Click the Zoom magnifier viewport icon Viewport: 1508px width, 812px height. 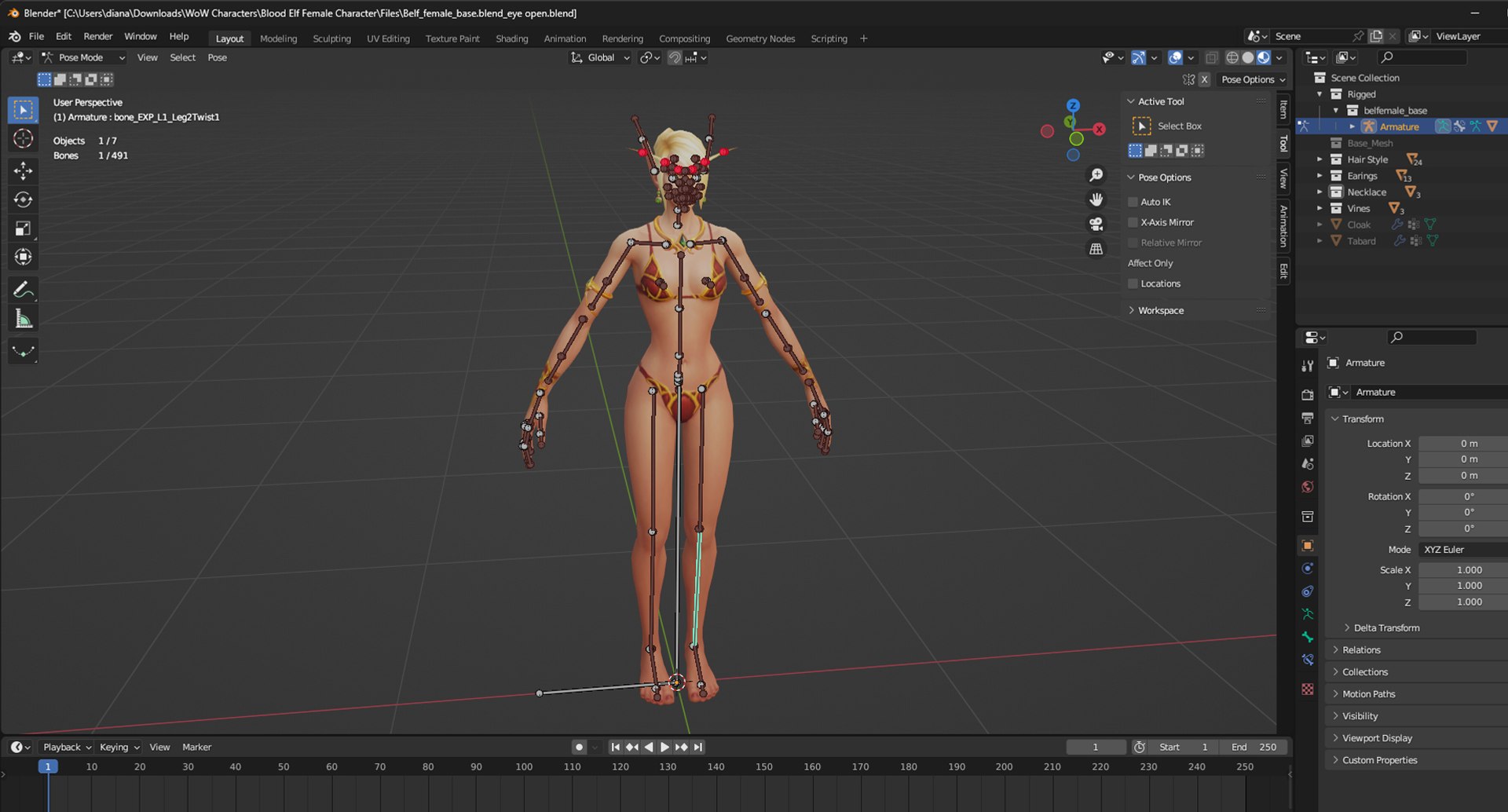click(x=1096, y=175)
